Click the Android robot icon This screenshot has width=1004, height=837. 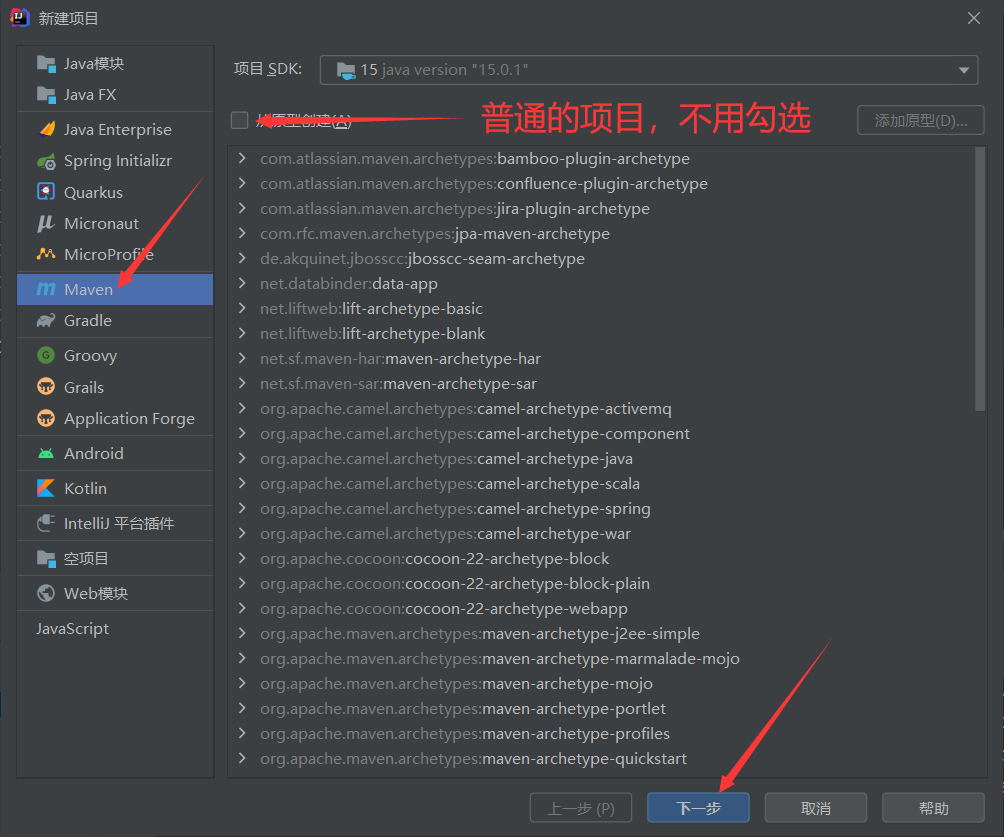point(46,453)
